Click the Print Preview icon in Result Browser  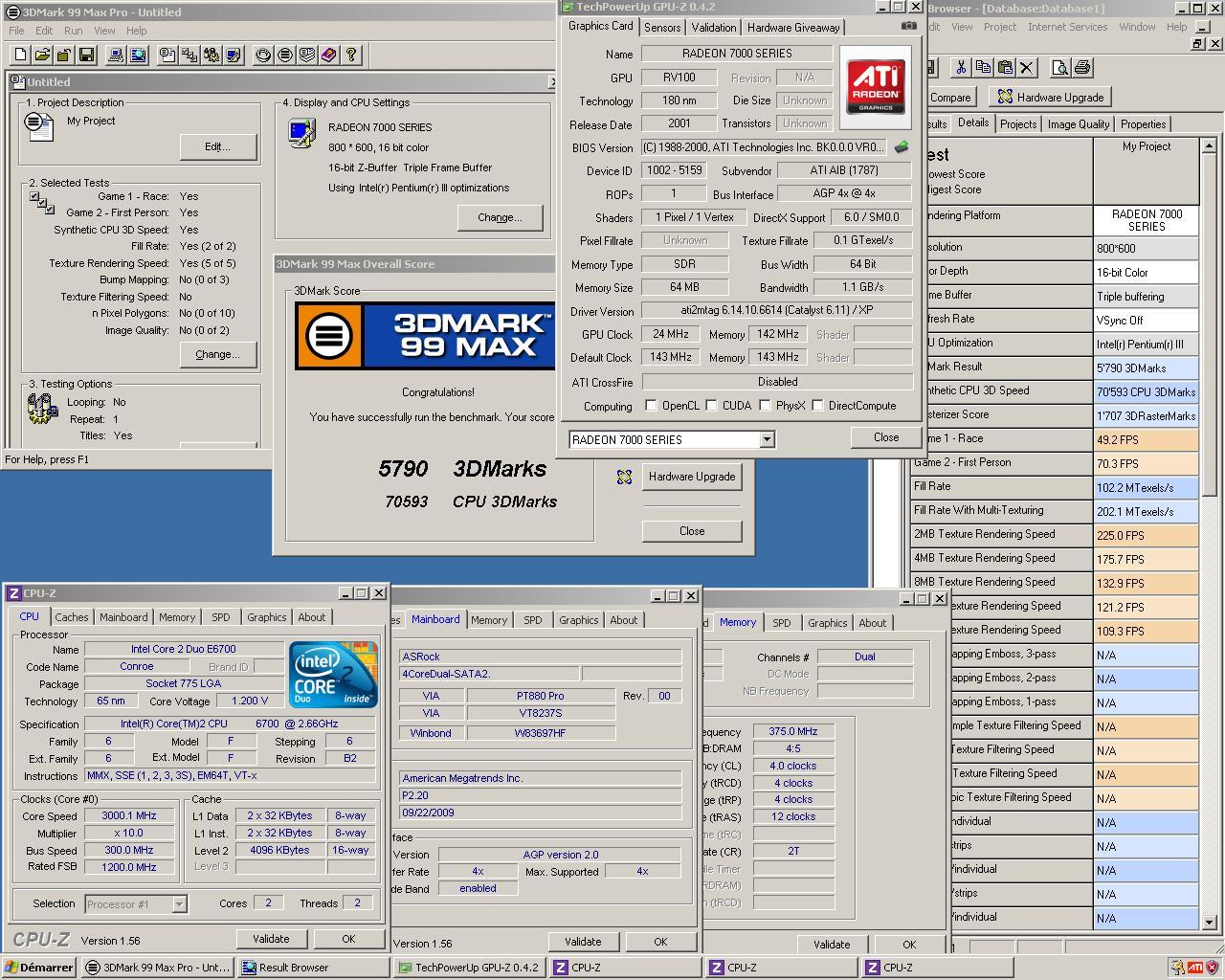(1059, 68)
